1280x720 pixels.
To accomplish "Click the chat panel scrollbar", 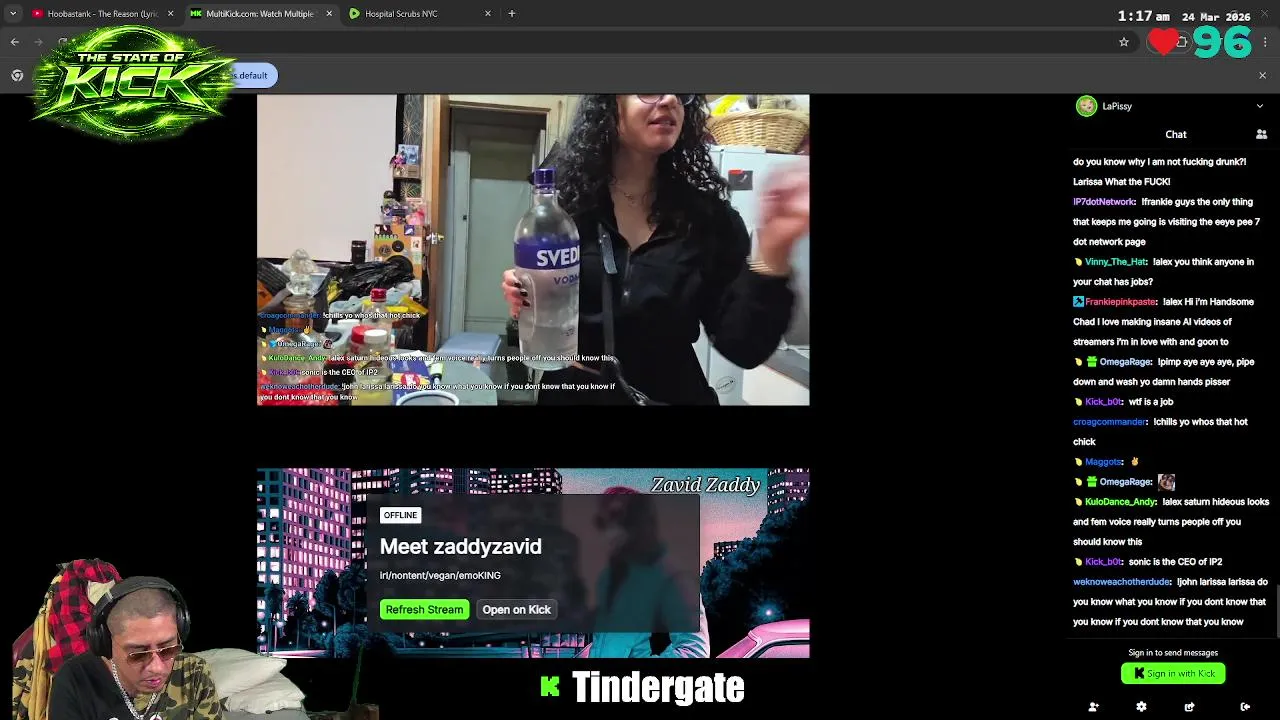I will (x=1276, y=610).
